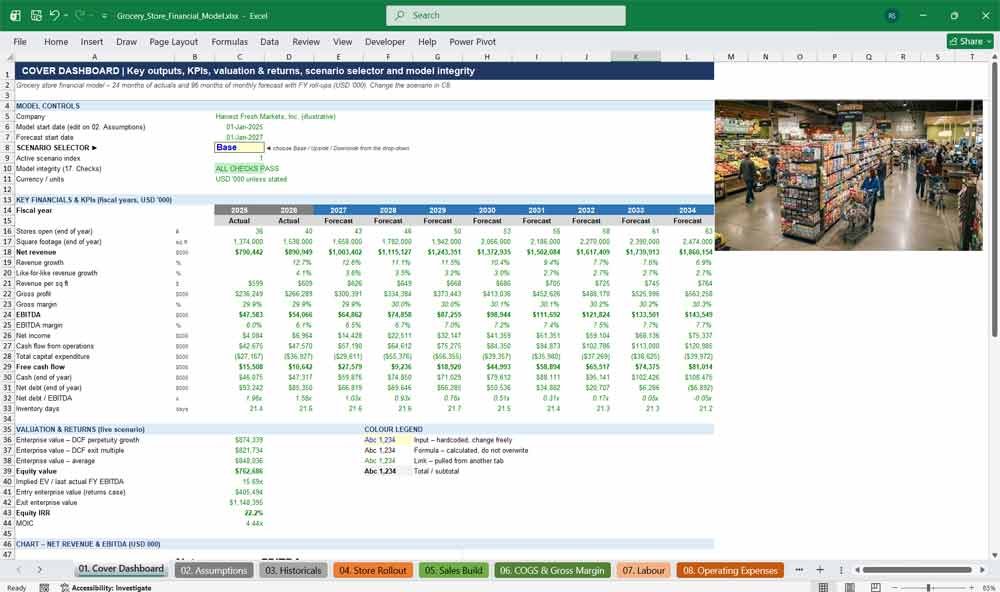Open the Draw ribbon tab
This screenshot has height=592, width=1000.
(126, 41)
